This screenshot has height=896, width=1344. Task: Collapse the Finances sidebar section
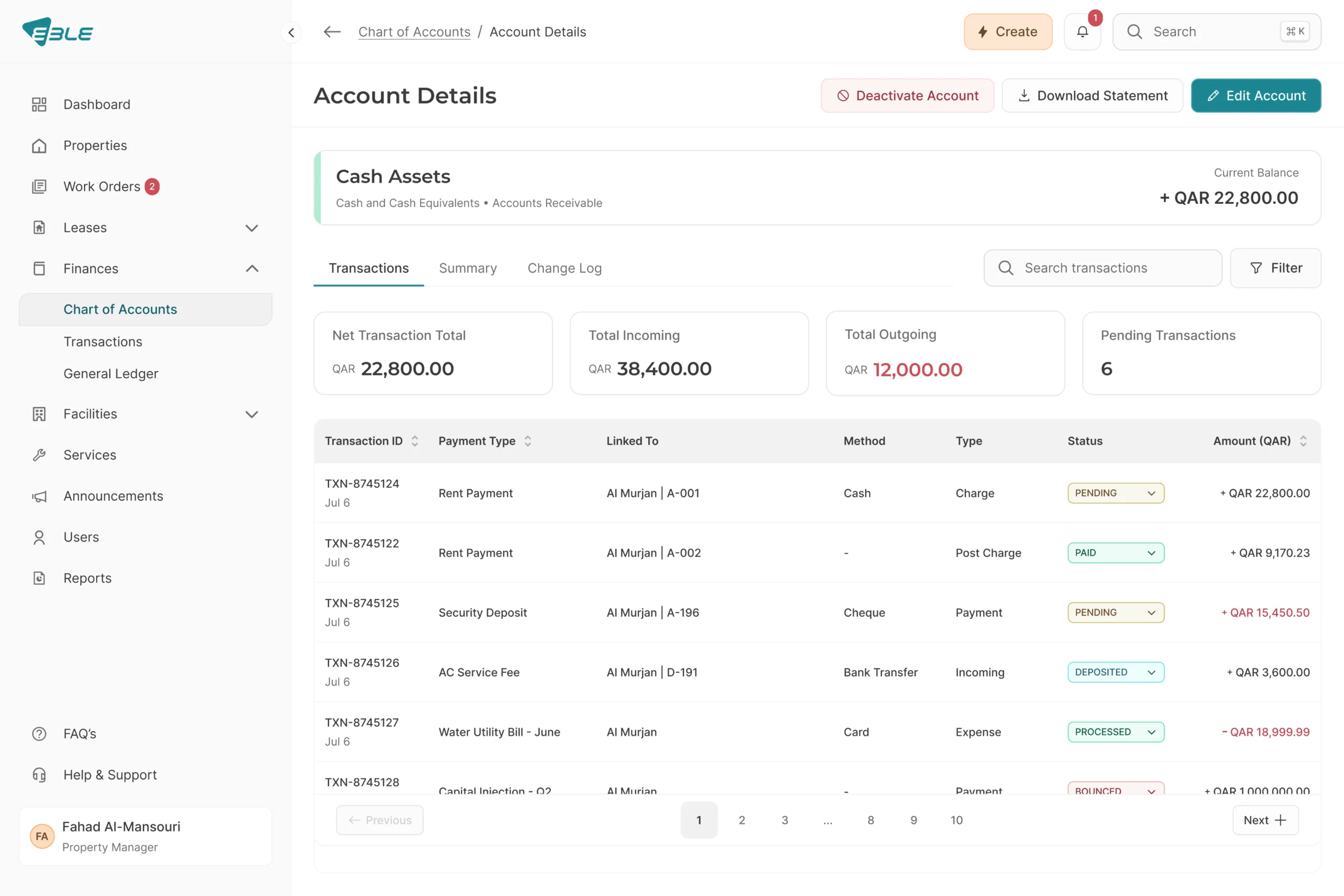click(251, 269)
